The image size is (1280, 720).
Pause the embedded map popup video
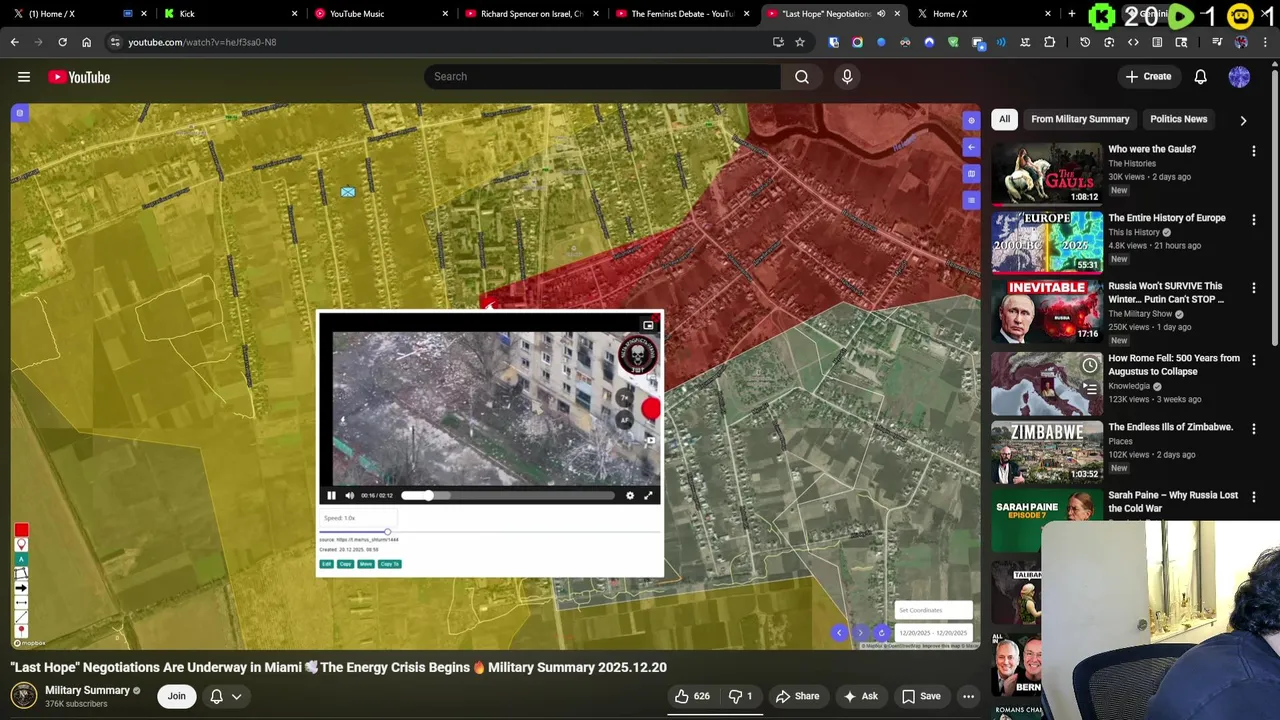coord(332,495)
